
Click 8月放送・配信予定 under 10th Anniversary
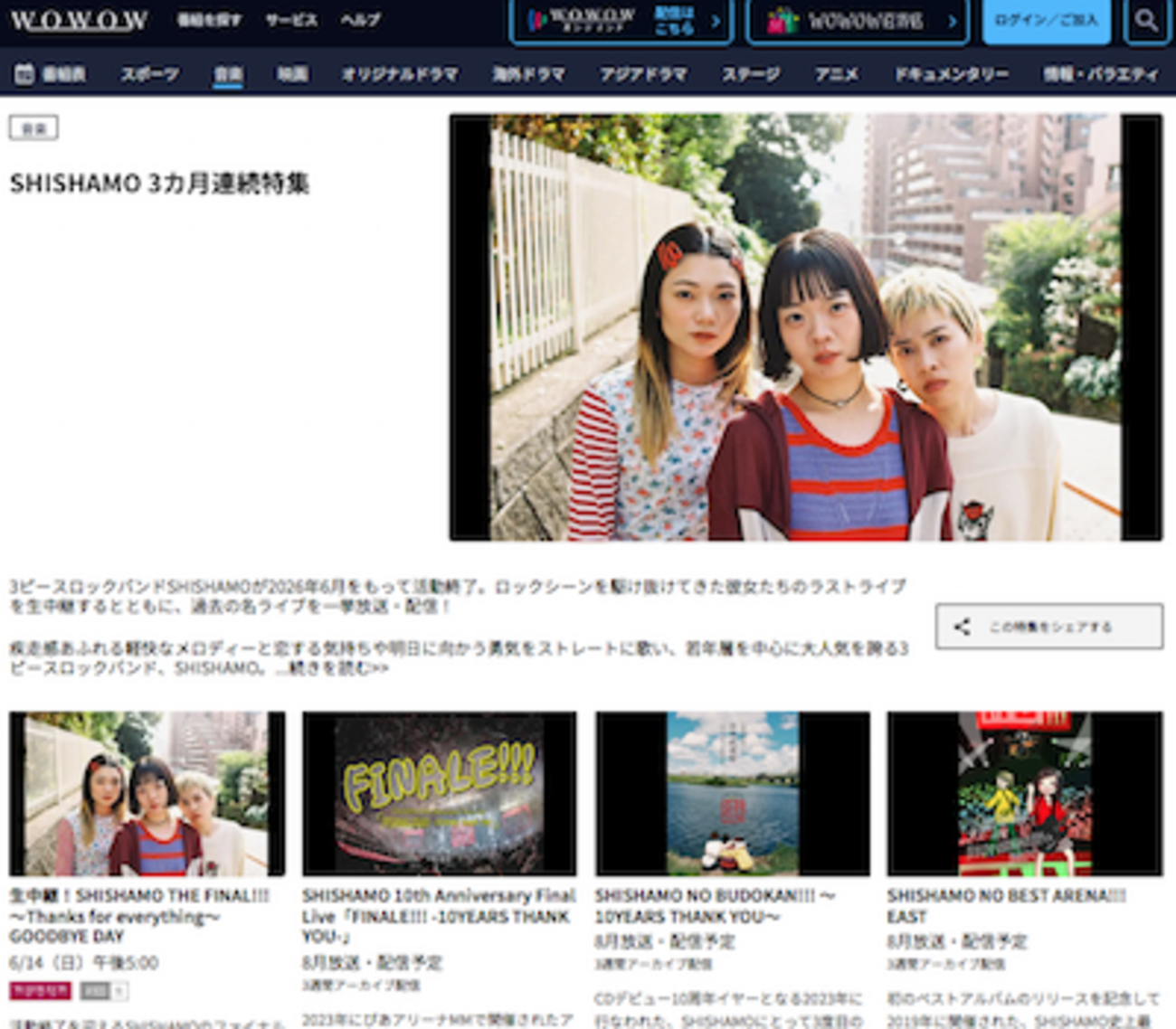pos(372,963)
